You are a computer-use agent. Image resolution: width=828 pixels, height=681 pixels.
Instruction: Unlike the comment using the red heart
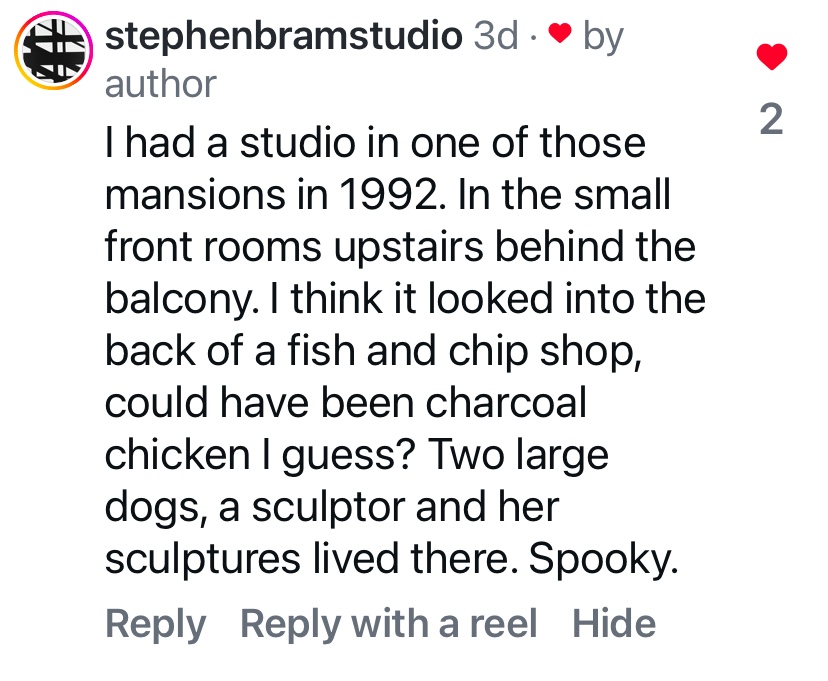[x=769, y=57]
